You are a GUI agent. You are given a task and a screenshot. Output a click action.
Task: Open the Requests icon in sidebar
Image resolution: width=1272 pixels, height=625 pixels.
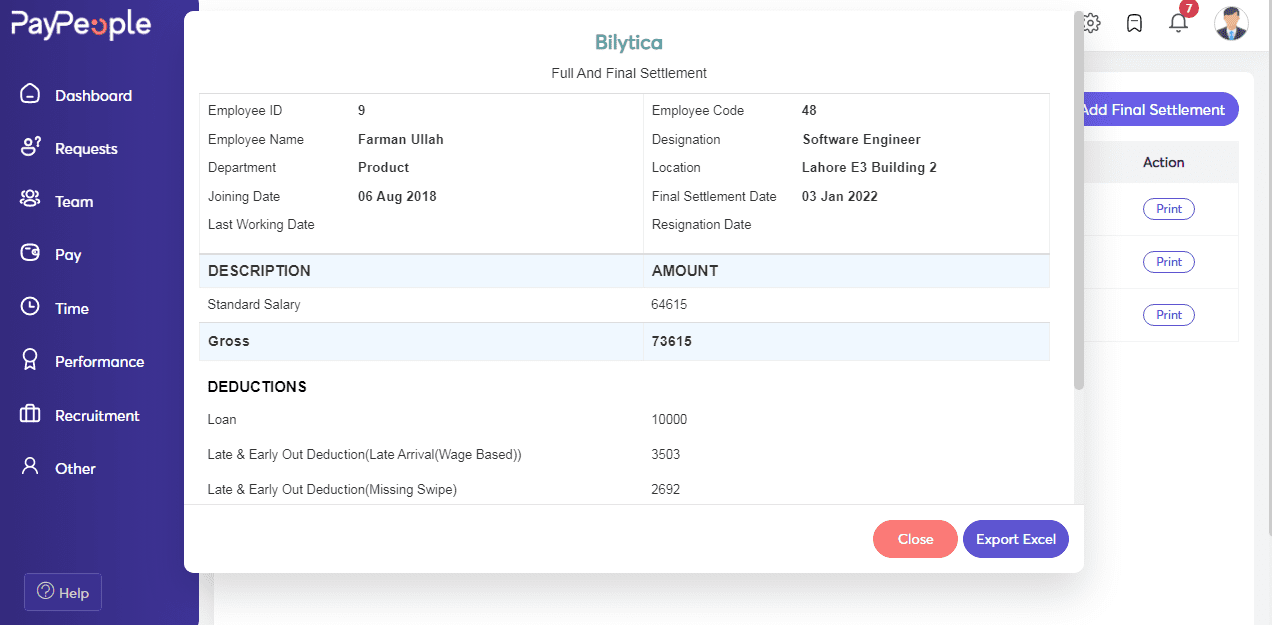tap(30, 148)
